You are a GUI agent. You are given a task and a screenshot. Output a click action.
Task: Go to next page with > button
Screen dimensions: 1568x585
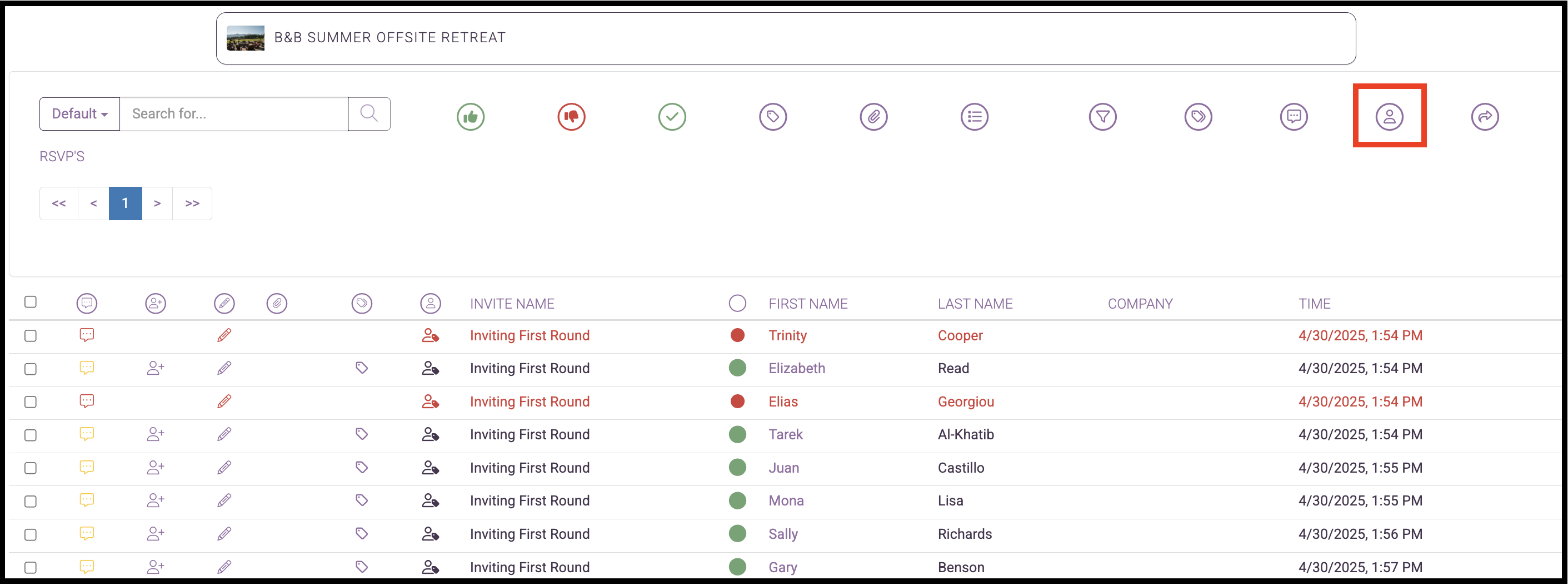point(158,204)
